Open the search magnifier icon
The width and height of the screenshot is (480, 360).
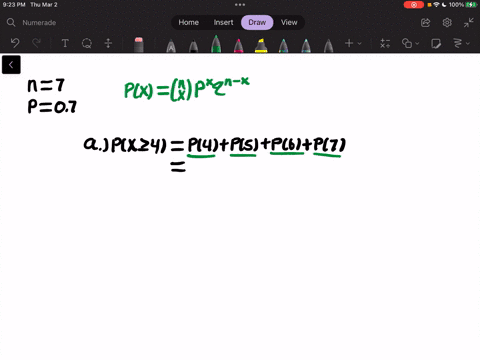(x=11, y=22)
